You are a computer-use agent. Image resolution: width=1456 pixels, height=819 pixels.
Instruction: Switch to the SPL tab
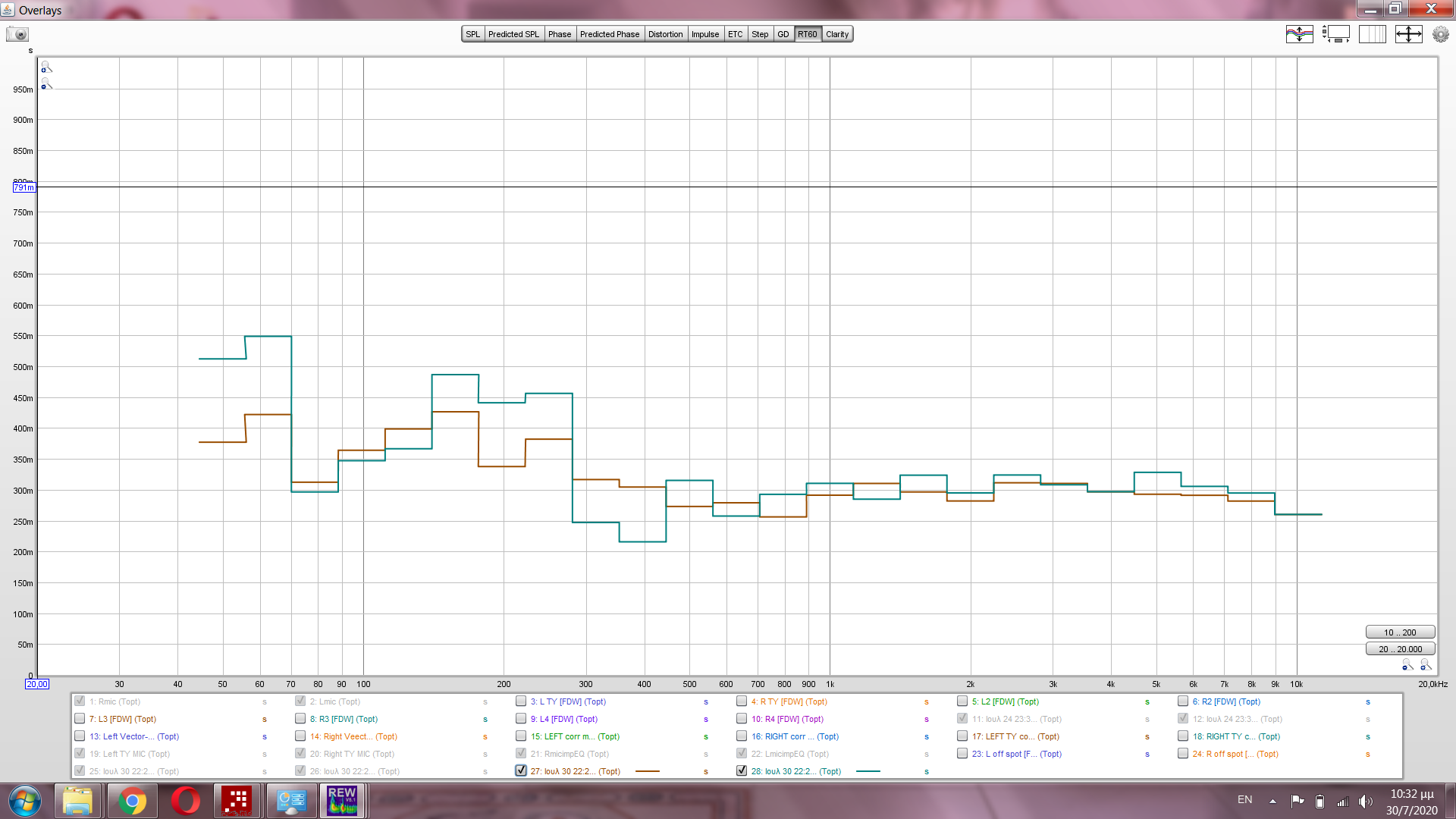472,34
